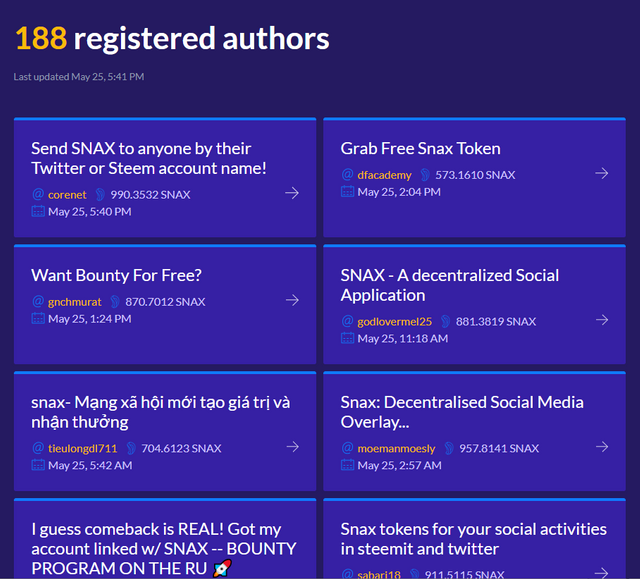Click the calendar icon beside May 25, 11:18 AM
The width and height of the screenshot is (640, 579).
(347, 338)
